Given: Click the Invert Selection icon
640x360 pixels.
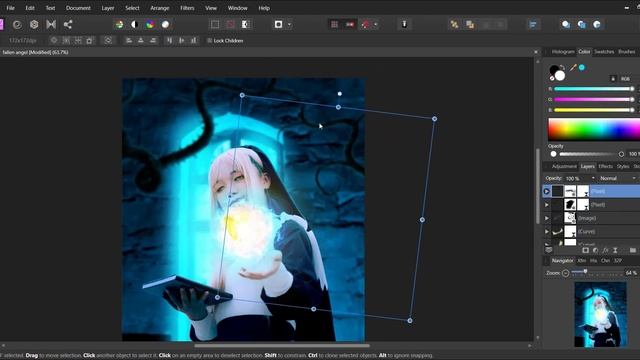Looking at the screenshot, I should point(245,24).
